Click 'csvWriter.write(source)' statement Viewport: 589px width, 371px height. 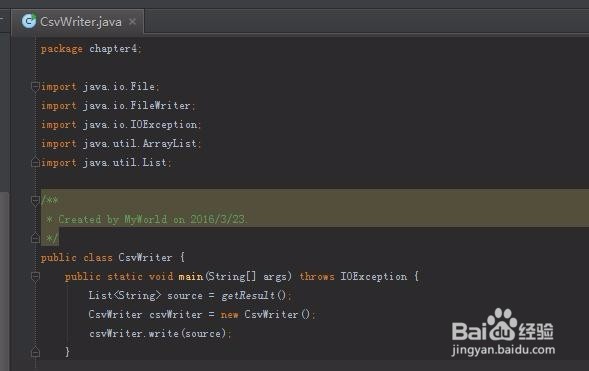point(160,333)
